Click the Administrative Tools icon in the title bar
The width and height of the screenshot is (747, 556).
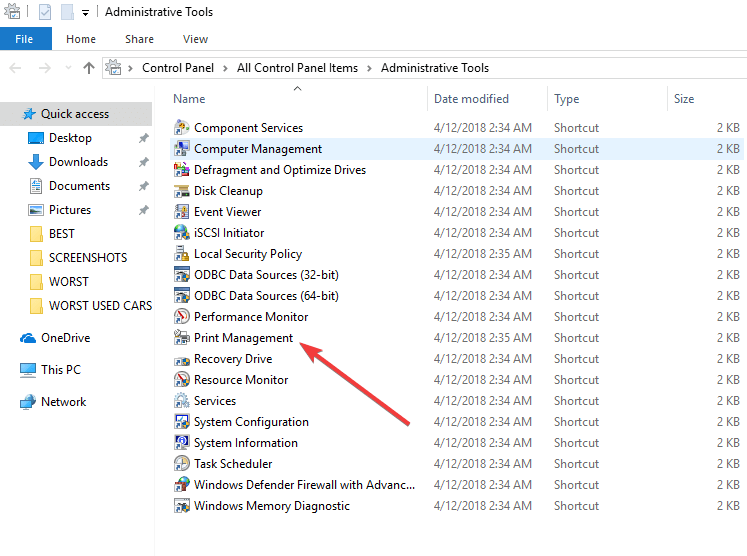pos(12,11)
